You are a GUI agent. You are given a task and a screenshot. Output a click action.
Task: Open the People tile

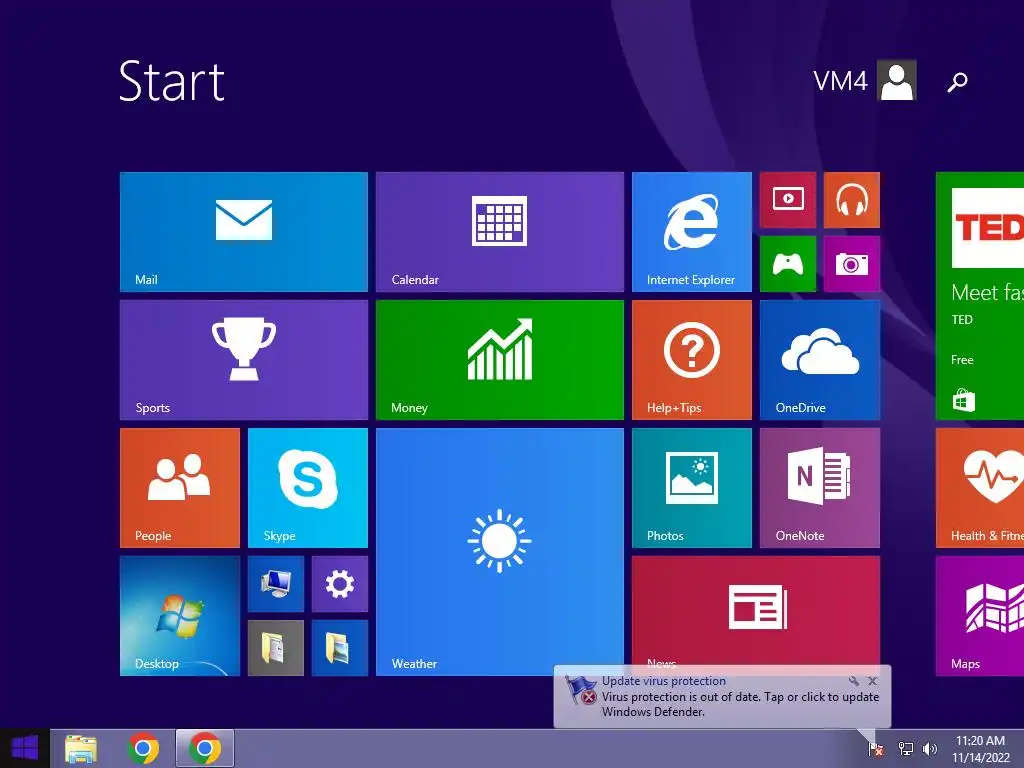tap(180, 488)
